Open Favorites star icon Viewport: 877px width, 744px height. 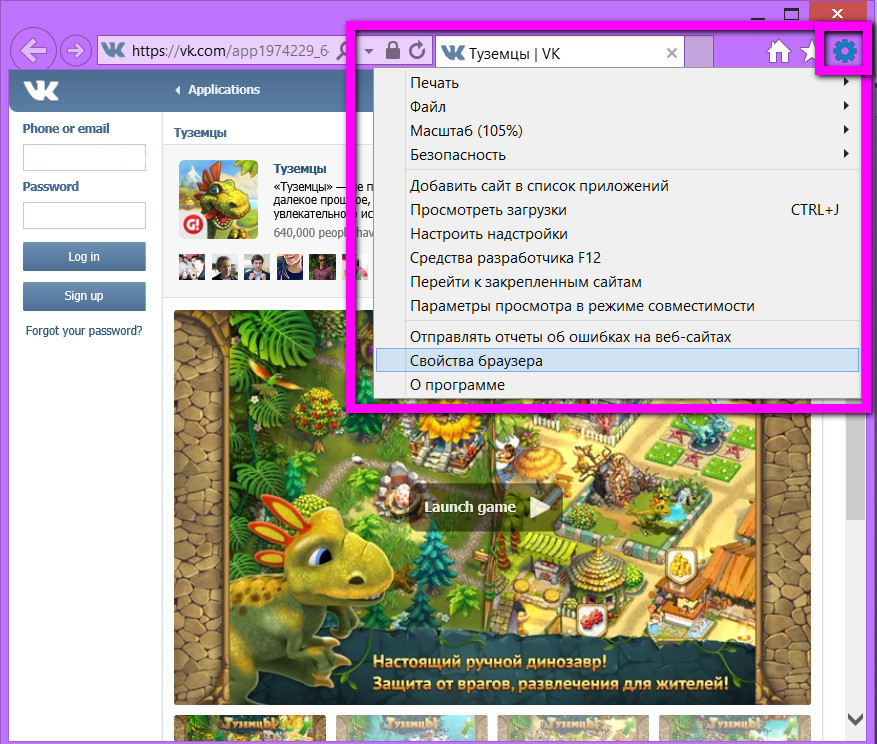[808, 51]
